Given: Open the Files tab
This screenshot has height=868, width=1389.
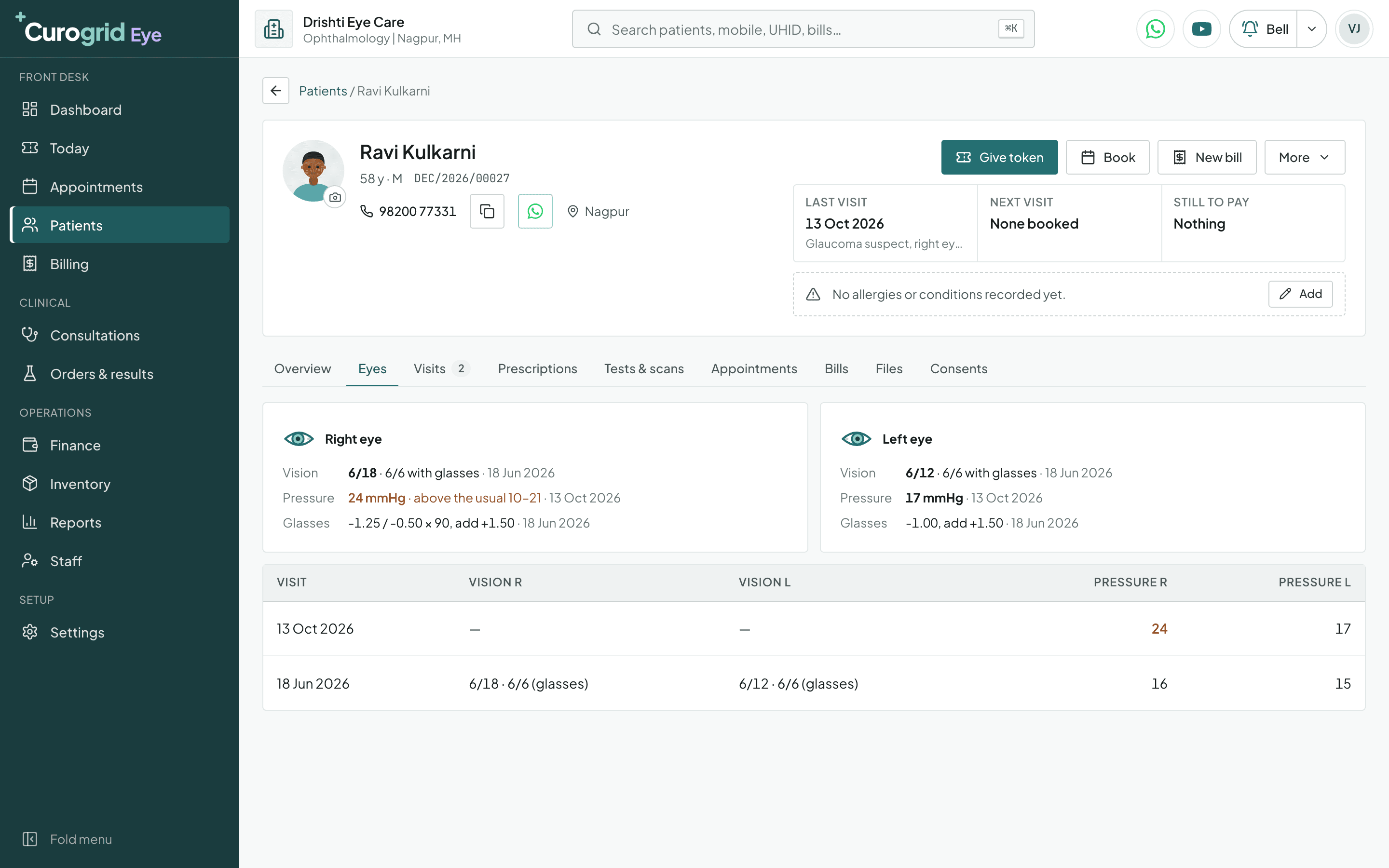Looking at the screenshot, I should (x=888, y=368).
